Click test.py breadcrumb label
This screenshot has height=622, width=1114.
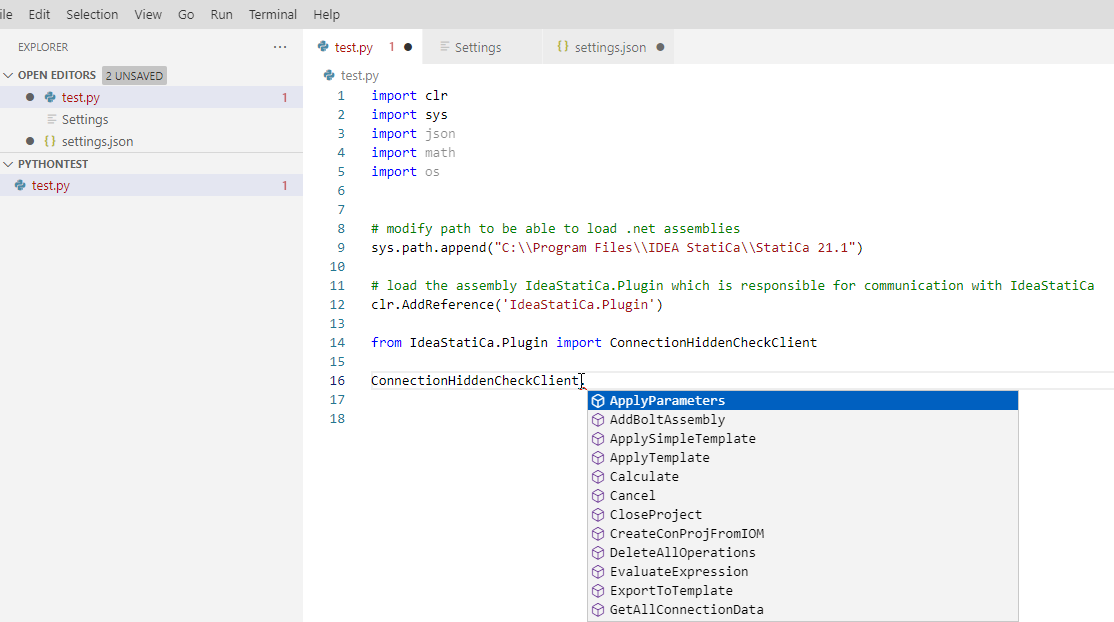click(x=359, y=75)
